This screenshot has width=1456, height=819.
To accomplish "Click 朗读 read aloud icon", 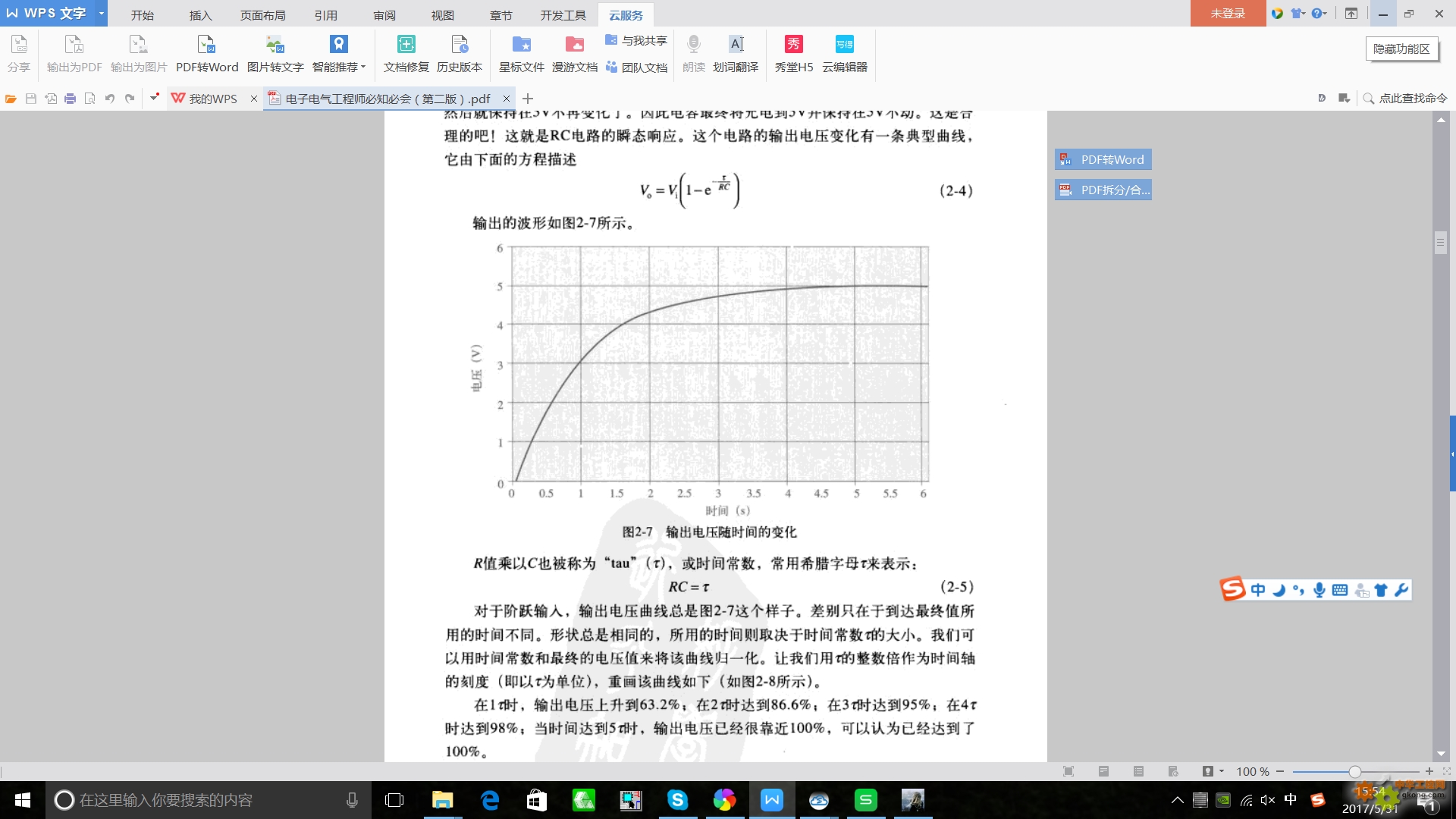I will (694, 53).
